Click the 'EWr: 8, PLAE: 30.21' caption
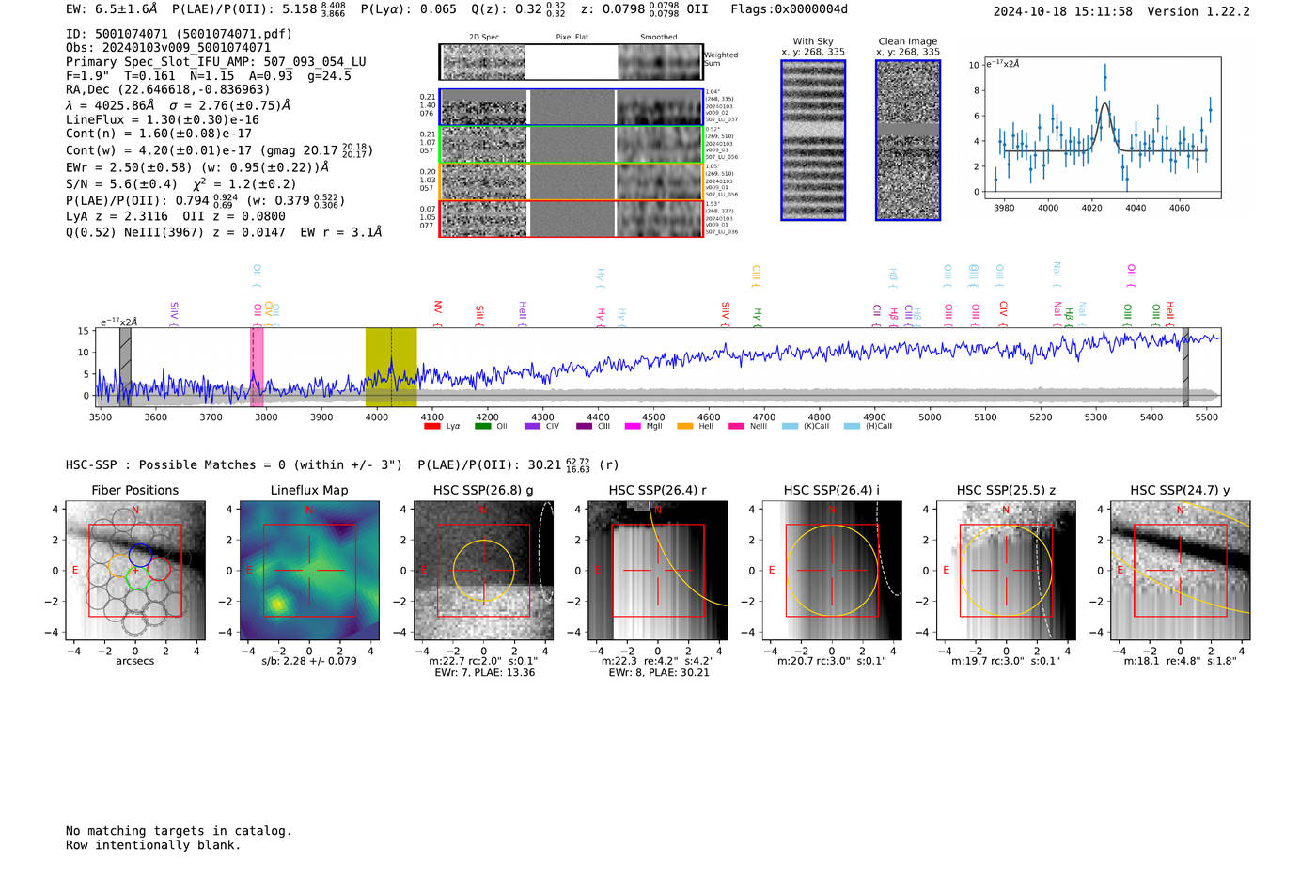 (x=659, y=673)
